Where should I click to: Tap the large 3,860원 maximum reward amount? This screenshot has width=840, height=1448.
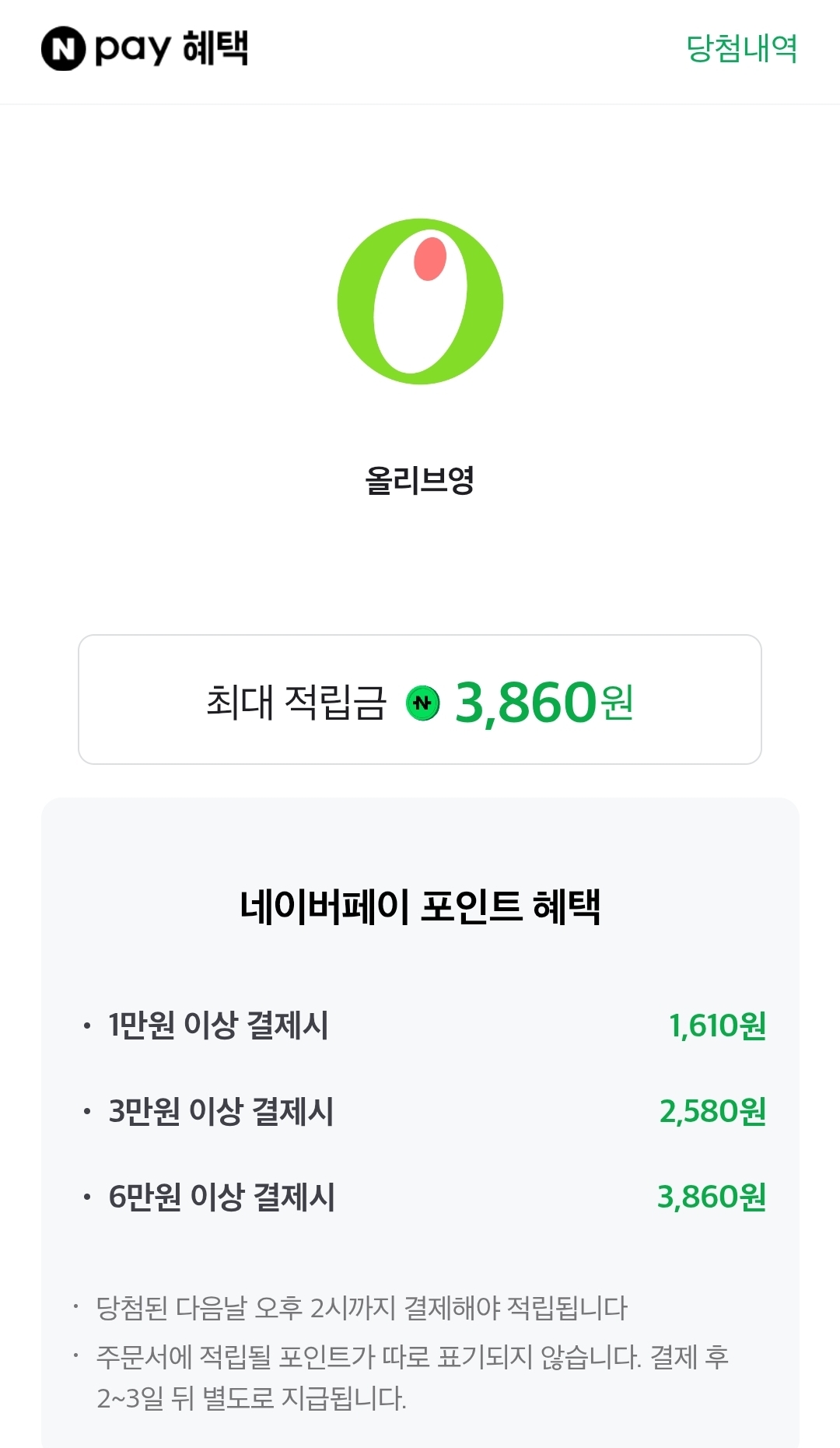click(x=544, y=702)
